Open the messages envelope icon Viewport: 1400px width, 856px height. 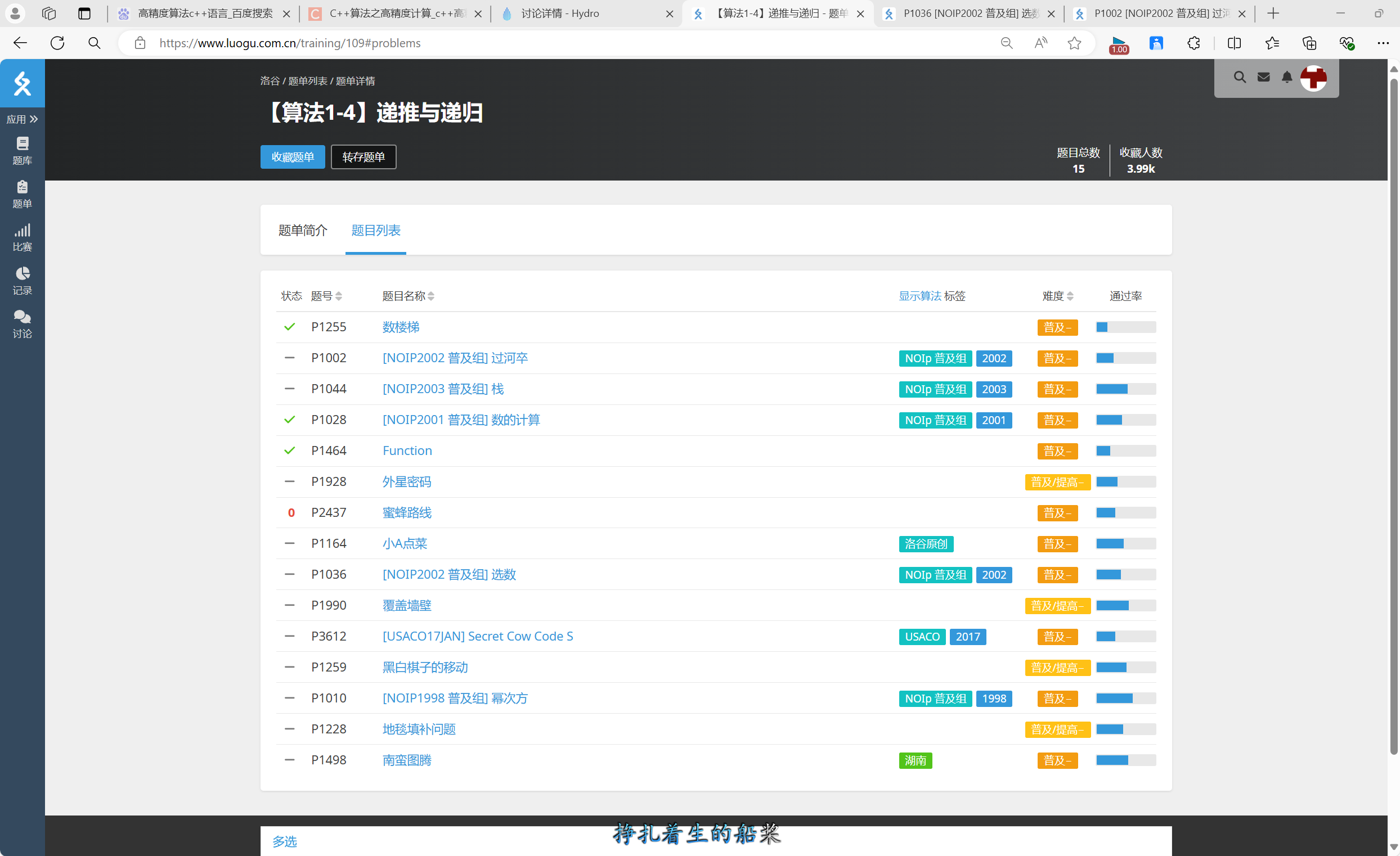tap(1263, 77)
